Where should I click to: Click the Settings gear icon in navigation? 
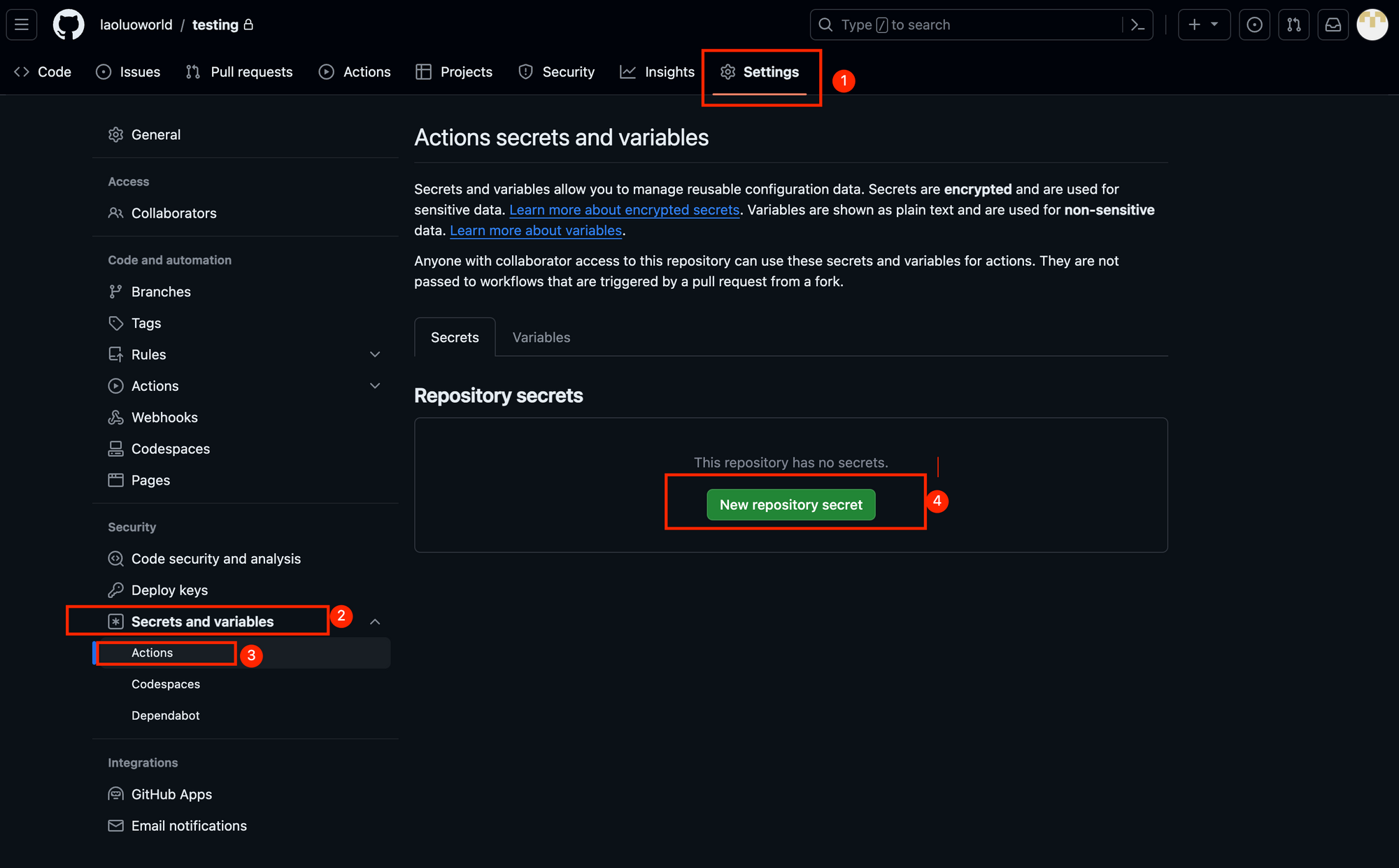point(728,71)
